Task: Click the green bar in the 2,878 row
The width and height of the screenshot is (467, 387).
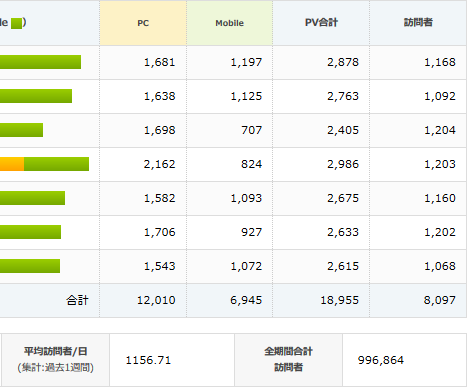Action: [40, 62]
